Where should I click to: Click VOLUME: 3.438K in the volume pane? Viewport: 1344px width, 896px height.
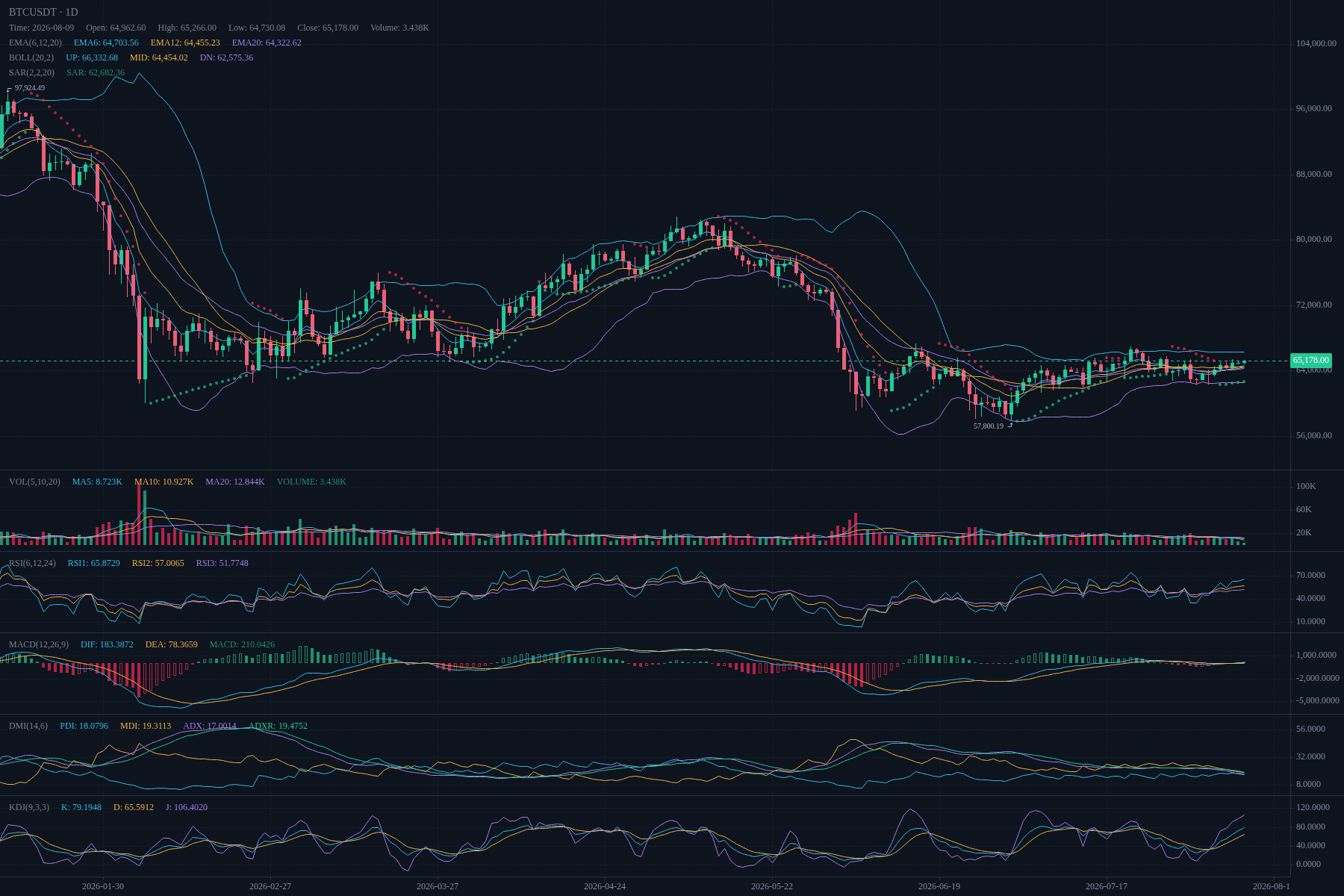pos(311,482)
